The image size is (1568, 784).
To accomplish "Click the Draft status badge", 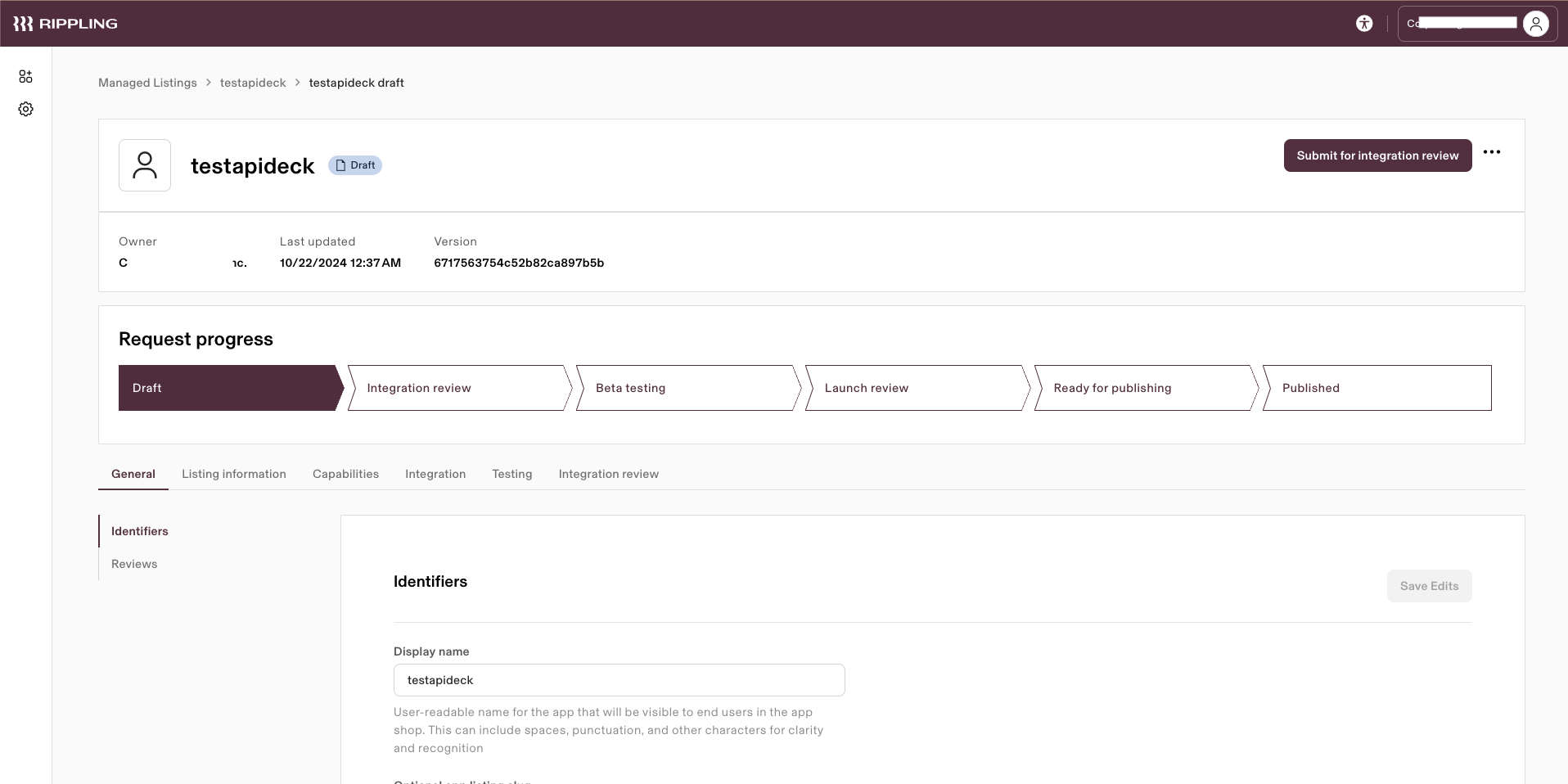I will pyautogui.click(x=354, y=164).
